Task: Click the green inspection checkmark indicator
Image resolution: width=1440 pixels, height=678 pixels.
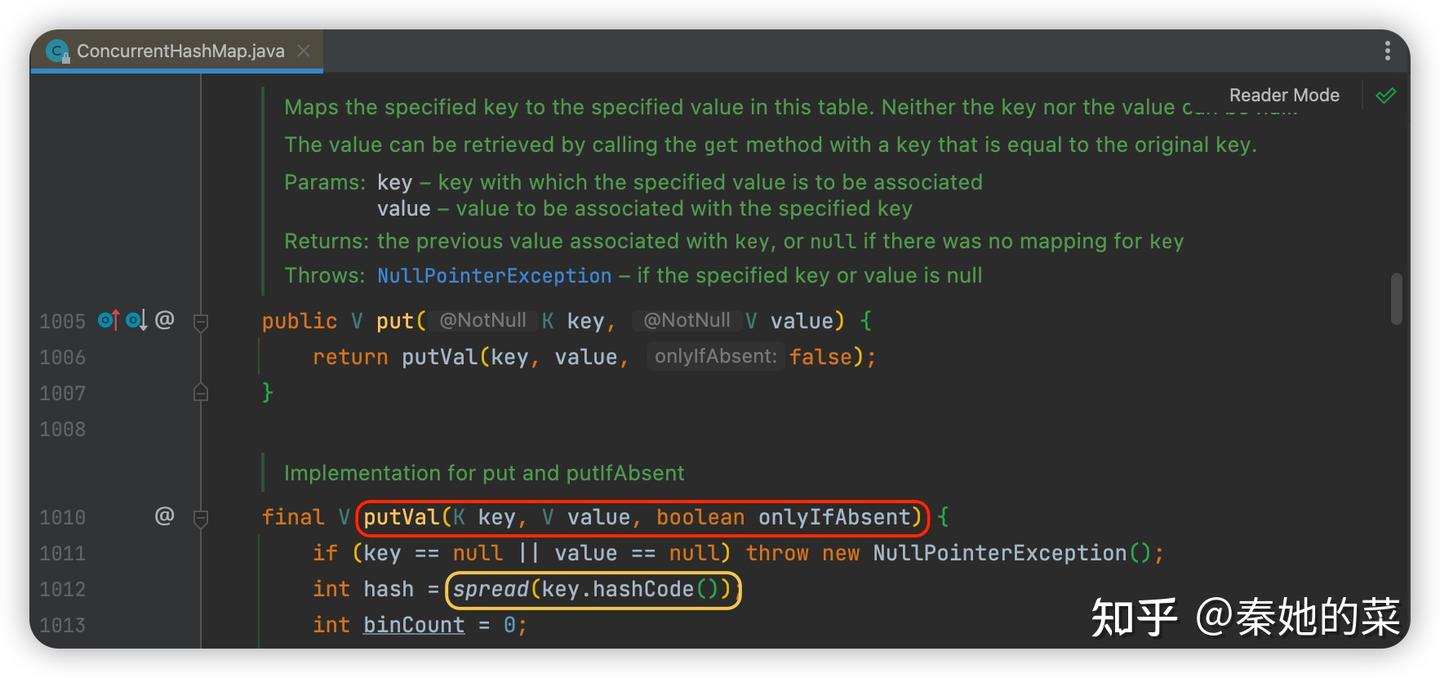Action: pyautogui.click(x=1386, y=96)
